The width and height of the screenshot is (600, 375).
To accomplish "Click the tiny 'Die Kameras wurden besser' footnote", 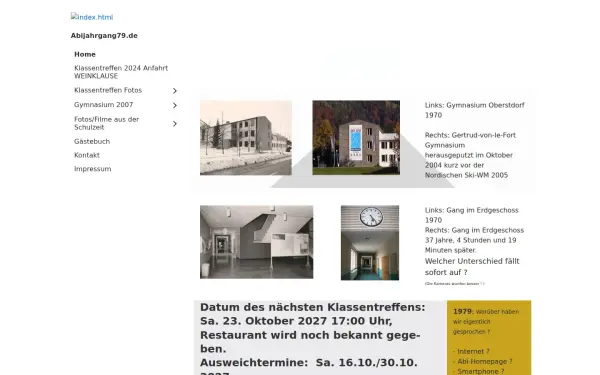I will 455,284.
